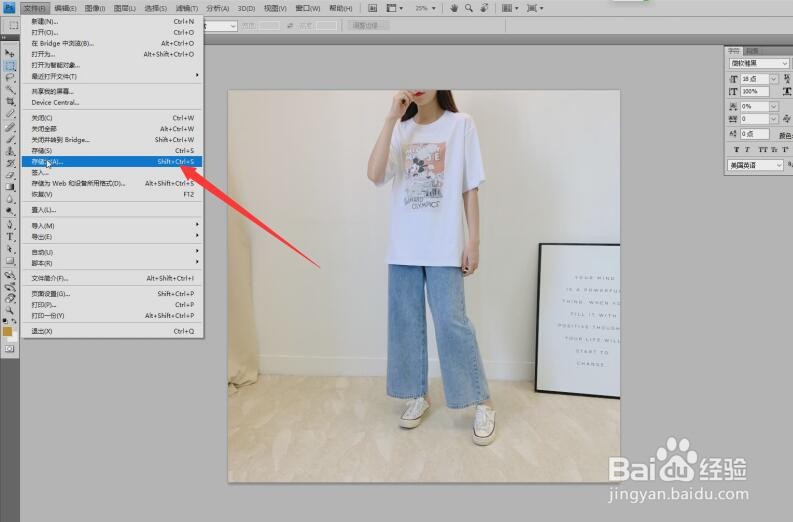Viewport: 793px width, 522px height.
Task: Select the Brush tool
Action: point(10,139)
